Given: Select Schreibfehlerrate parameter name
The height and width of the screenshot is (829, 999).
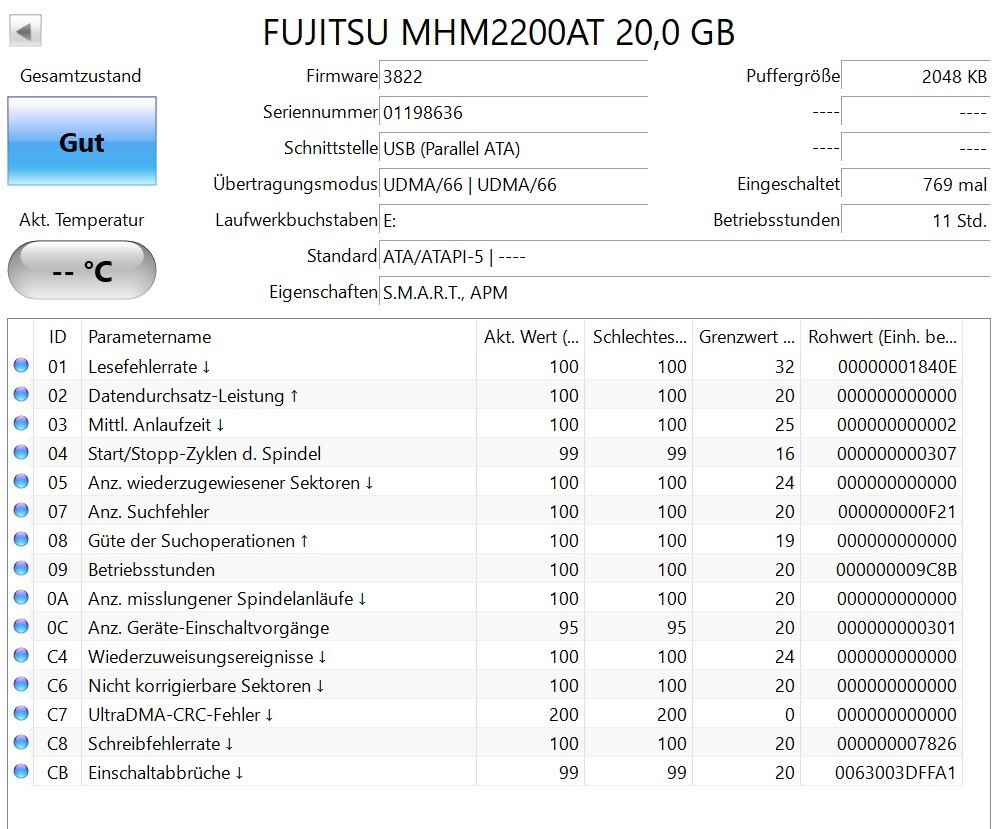Looking at the screenshot, I should coord(161,744).
